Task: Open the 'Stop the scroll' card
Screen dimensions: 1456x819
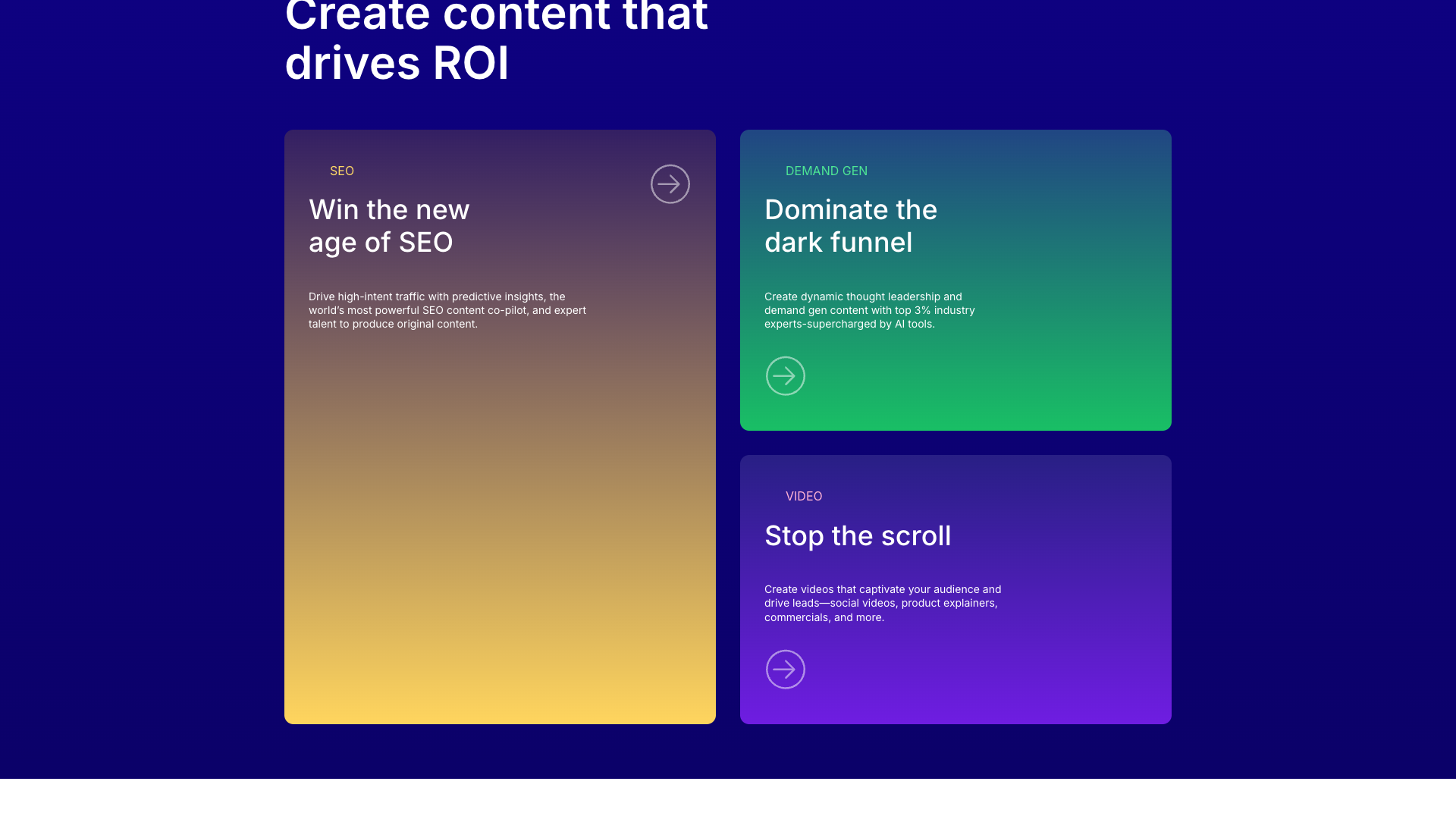Action: (955, 588)
